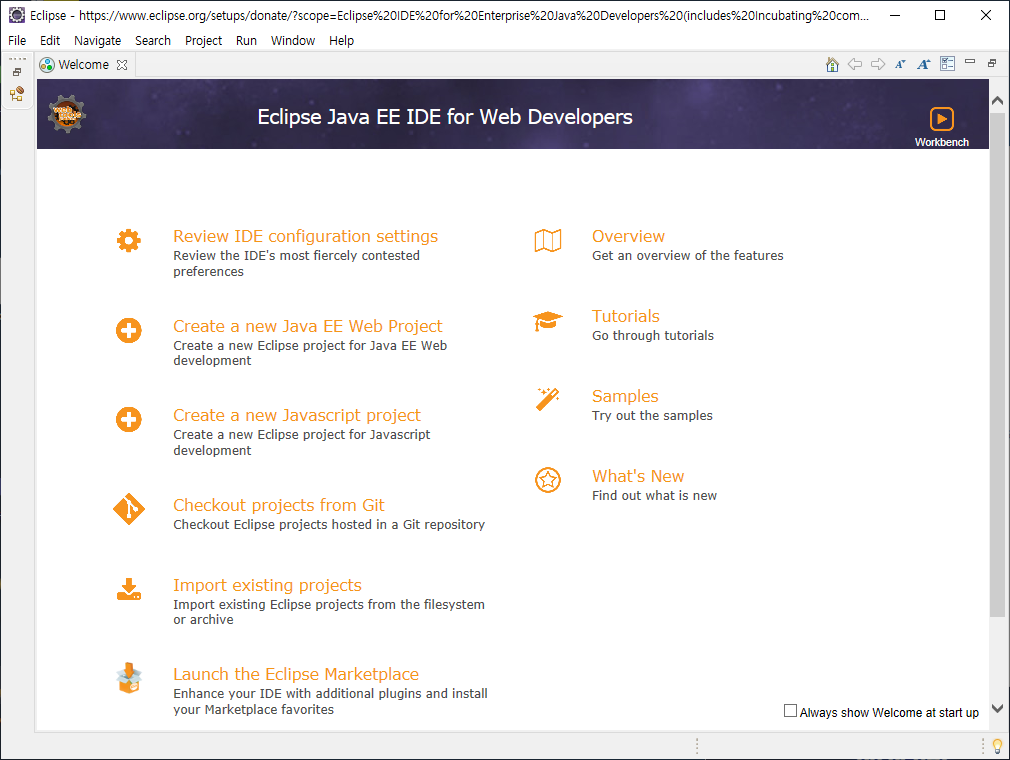The height and width of the screenshot is (760, 1010).
Task: Open Create a new Java EE Web Project
Action: pyautogui.click(x=308, y=326)
